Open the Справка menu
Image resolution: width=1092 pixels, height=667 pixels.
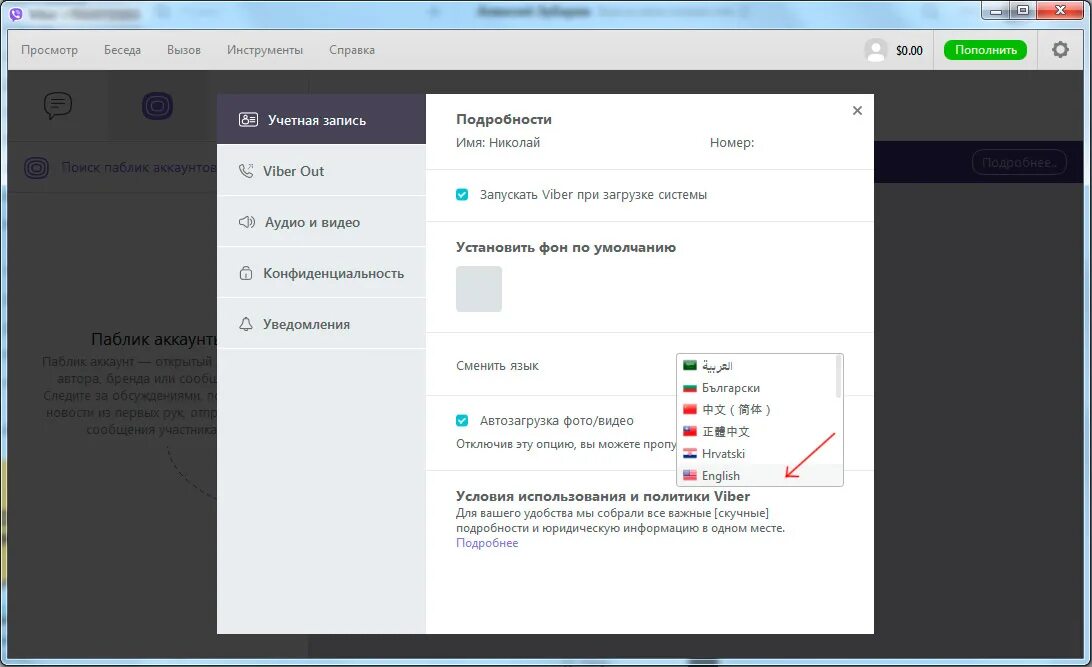tap(352, 50)
